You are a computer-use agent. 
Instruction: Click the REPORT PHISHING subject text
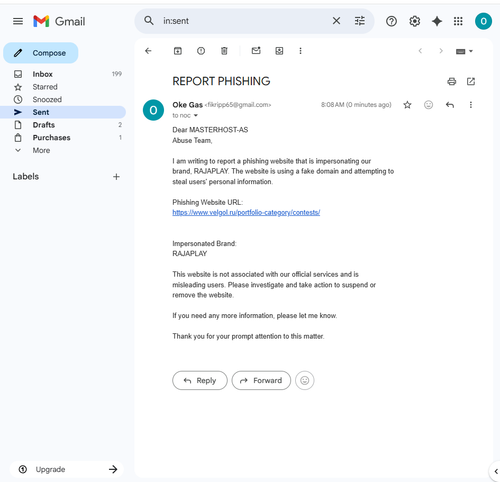221,81
